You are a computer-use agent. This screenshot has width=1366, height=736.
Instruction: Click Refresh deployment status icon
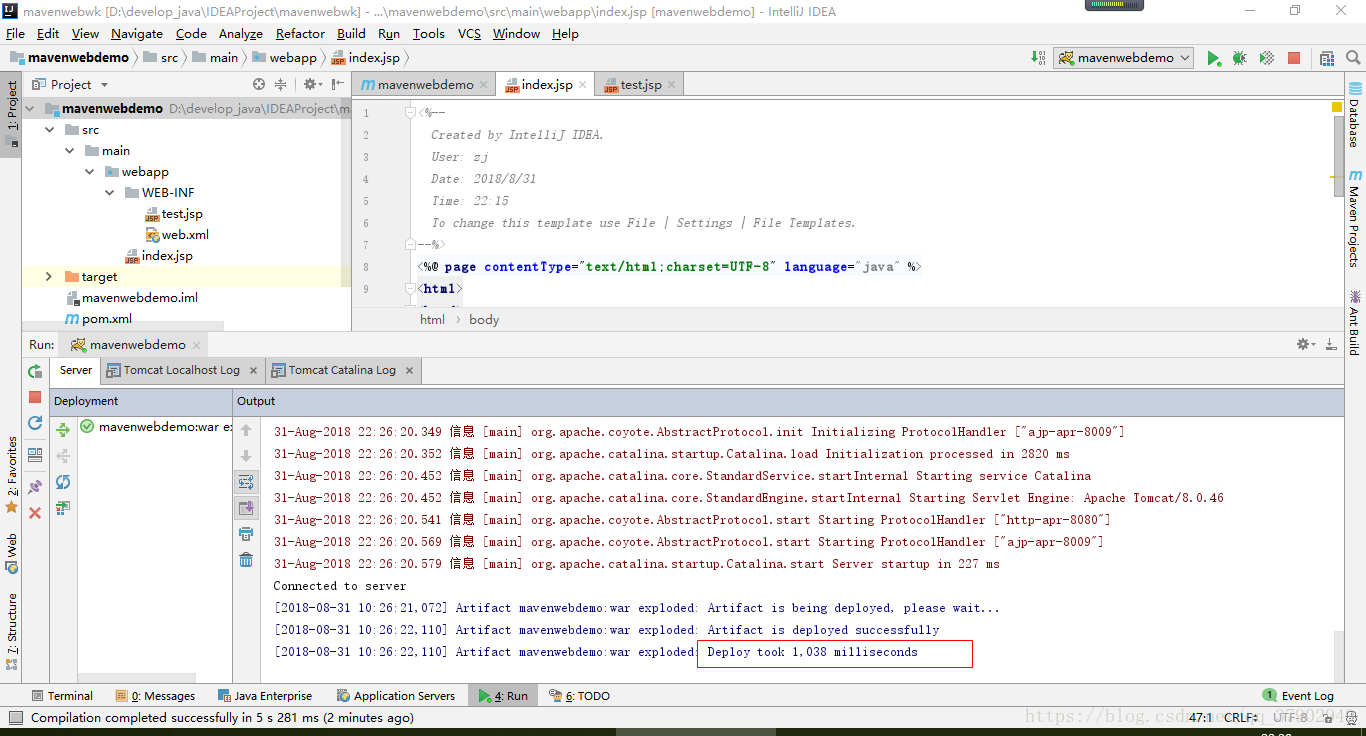coord(63,482)
